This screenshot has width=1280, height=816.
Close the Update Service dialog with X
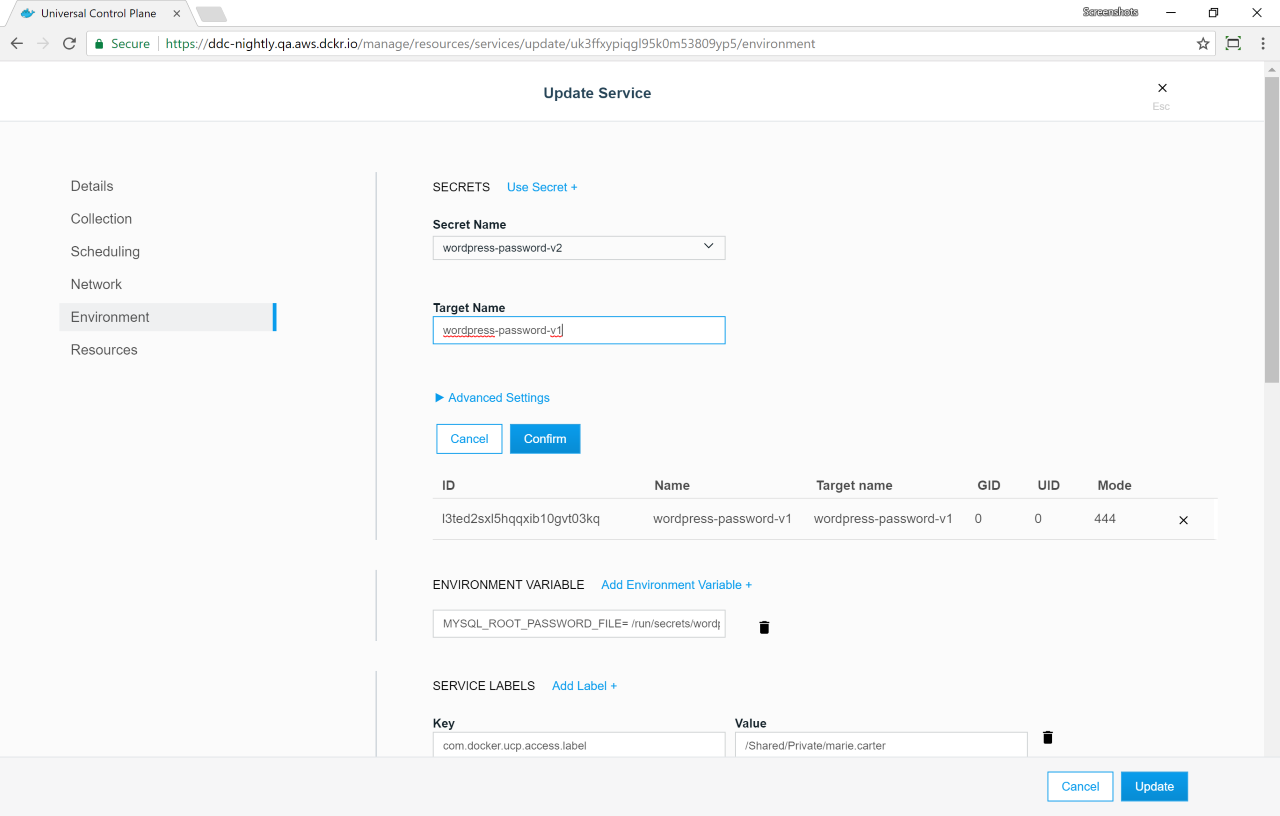[x=1161, y=89]
